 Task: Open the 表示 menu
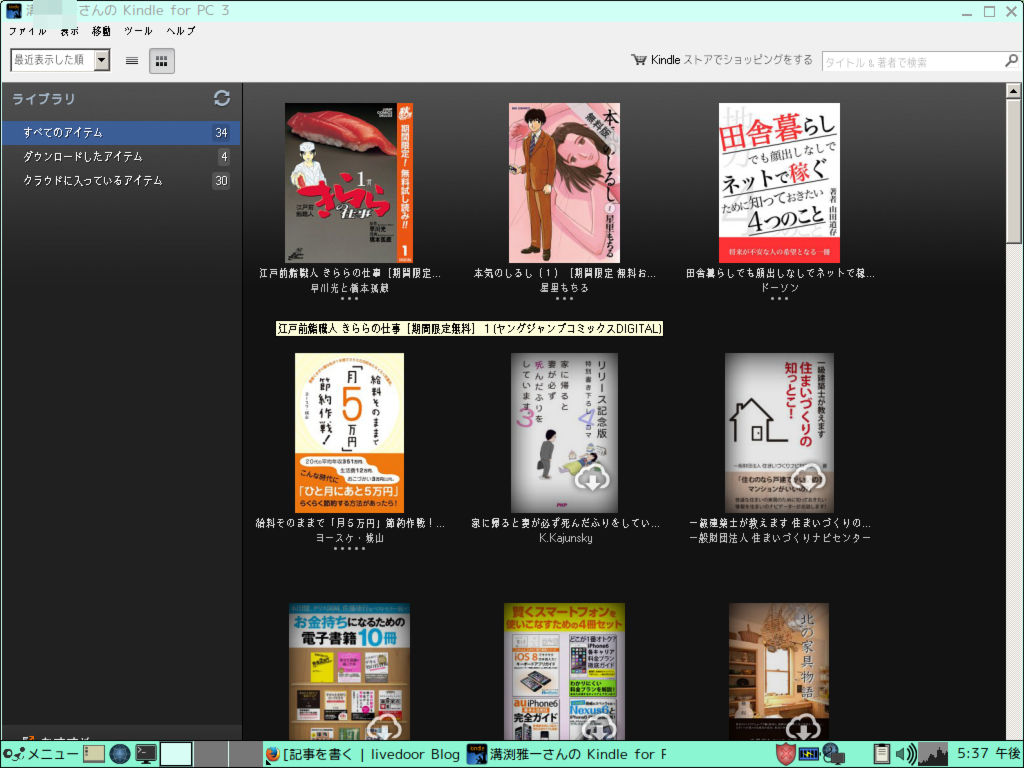(x=69, y=31)
